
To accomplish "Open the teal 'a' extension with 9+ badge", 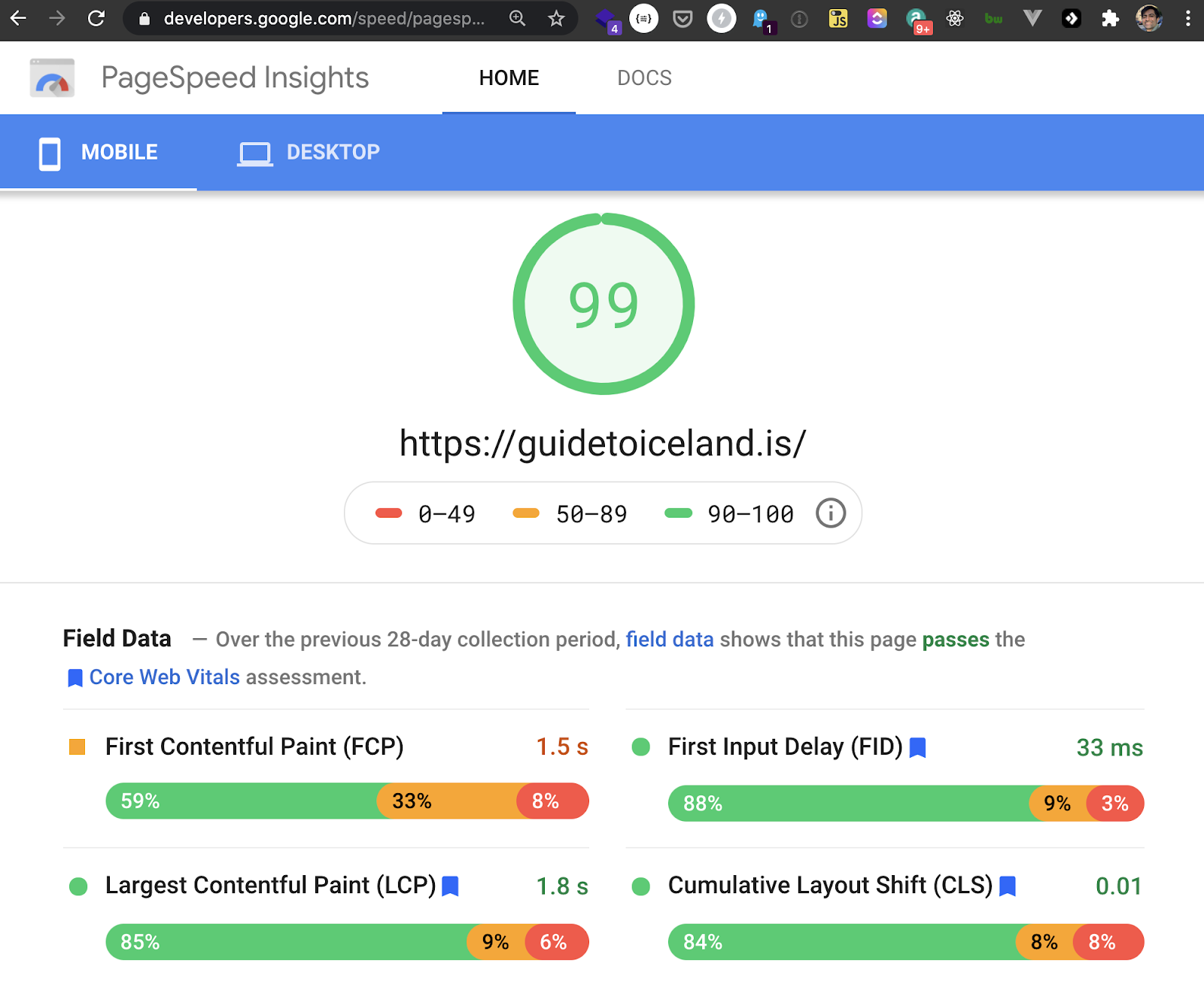I will coord(917,20).
